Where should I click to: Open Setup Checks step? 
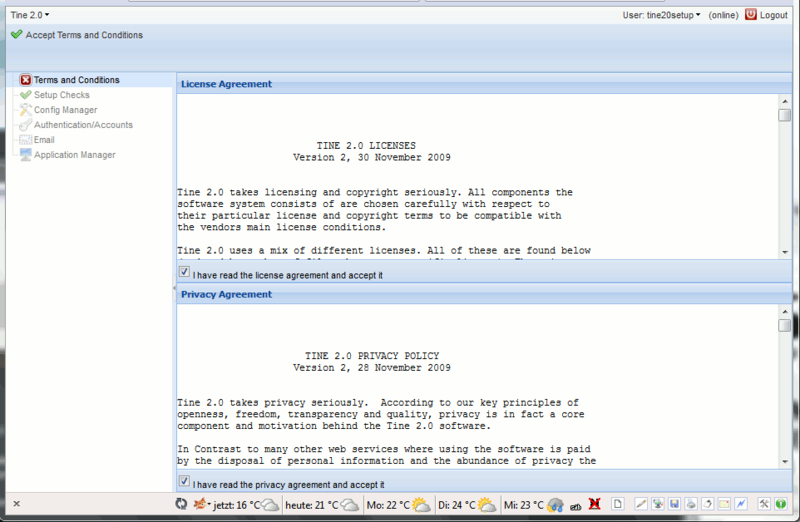[62, 95]
